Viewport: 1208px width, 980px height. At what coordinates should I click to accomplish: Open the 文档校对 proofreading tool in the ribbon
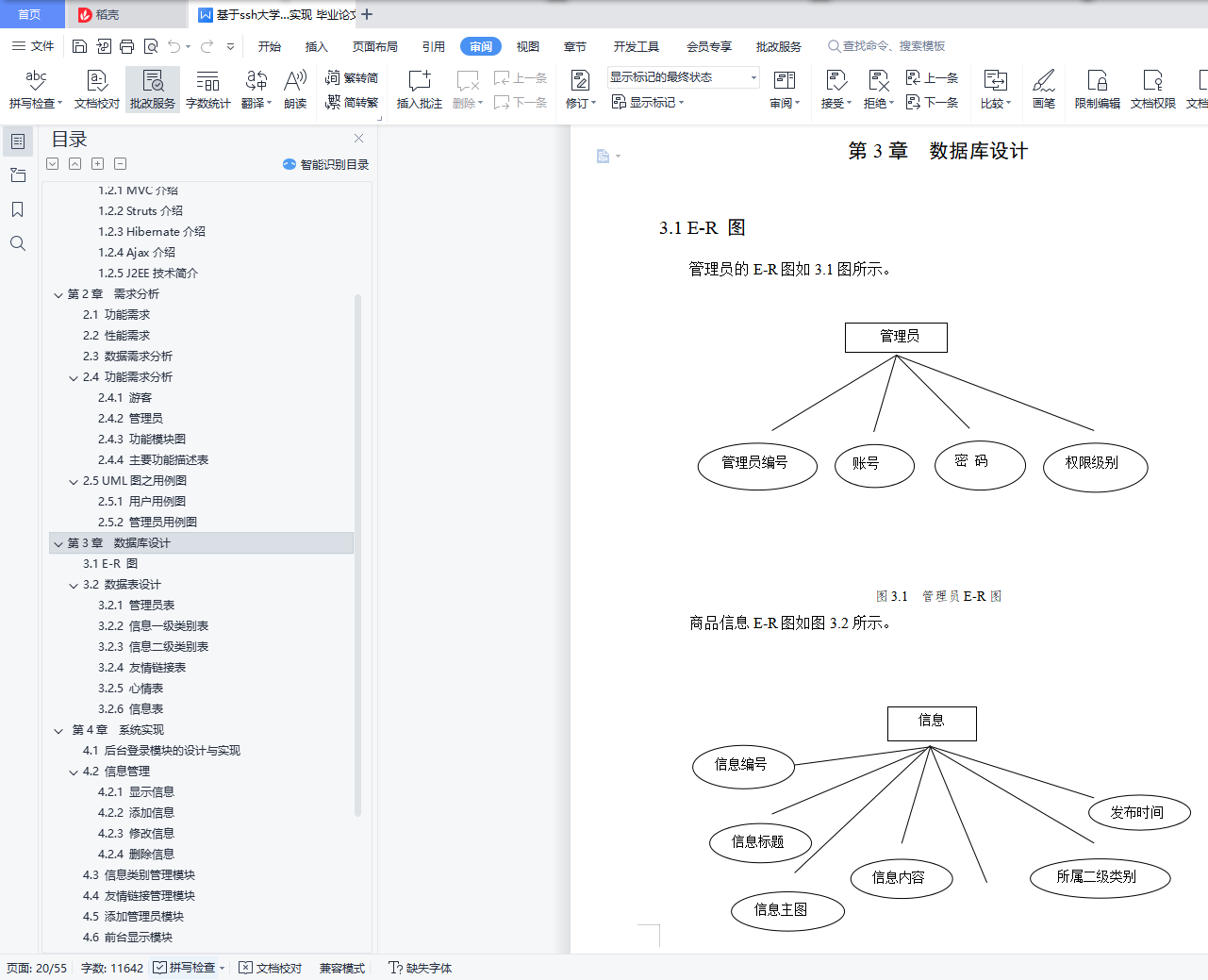pos(97,90)
